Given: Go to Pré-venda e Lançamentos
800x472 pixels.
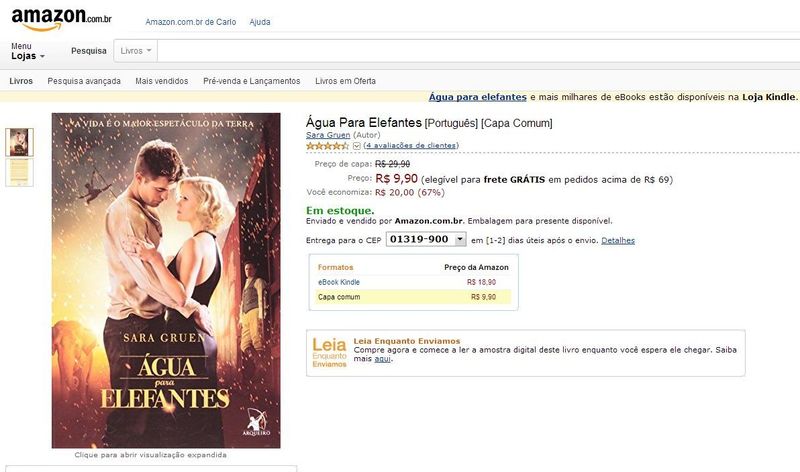Looking at the screenshot, I should tap(252, 81).
